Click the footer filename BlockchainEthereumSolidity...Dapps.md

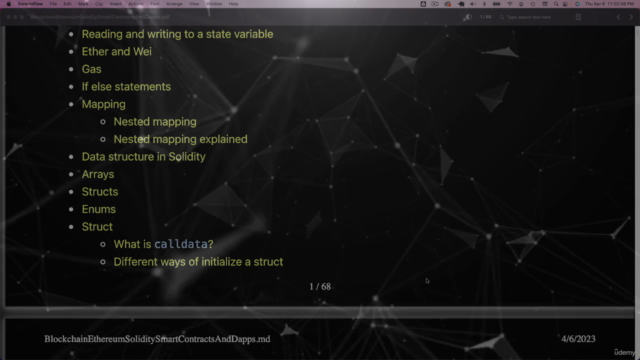[x=157, y=339]
